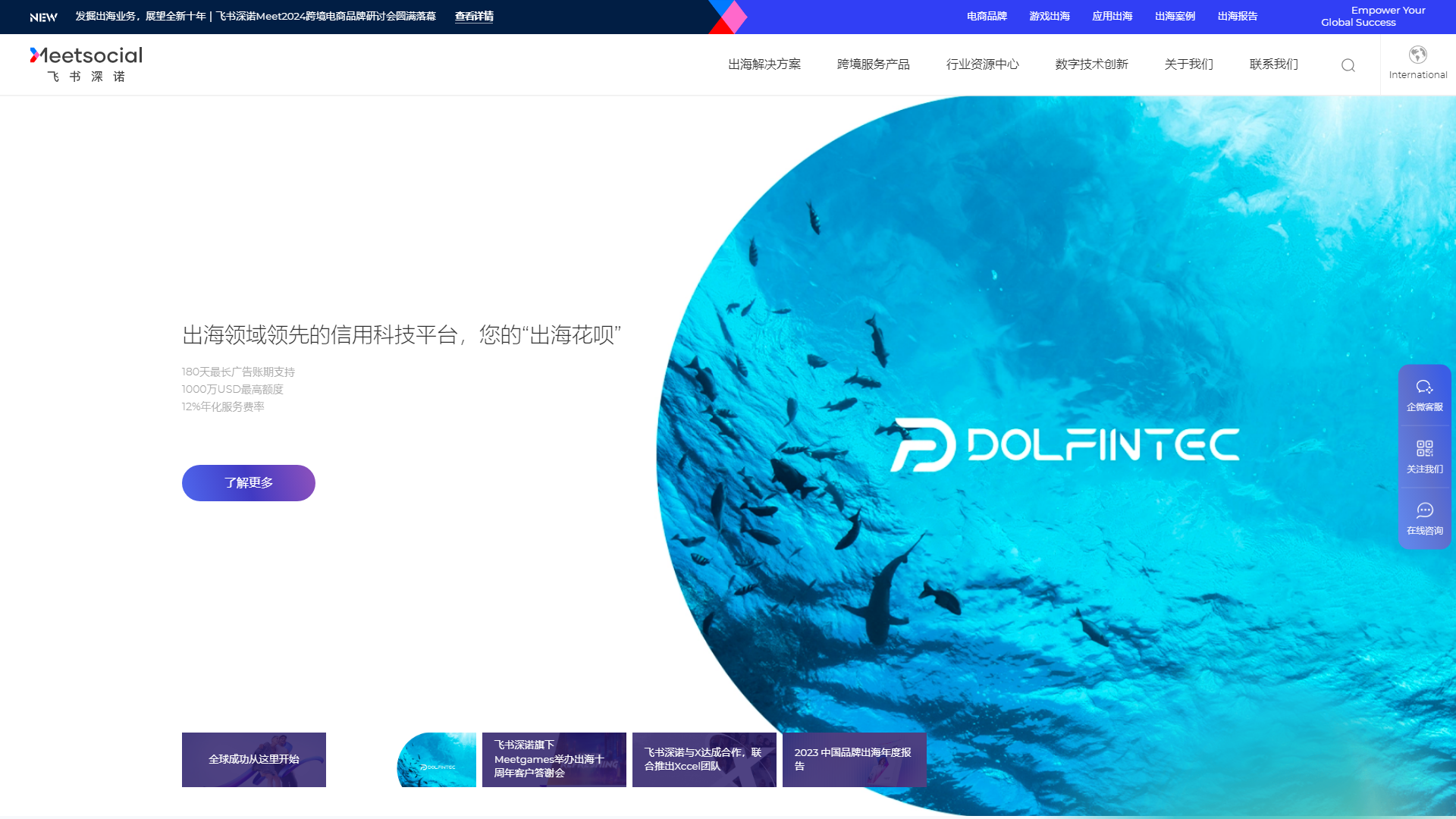Viewport: 1456px width, 819px height.
Task: Open the 出海报告 top link
Action: pos(1238,17)
